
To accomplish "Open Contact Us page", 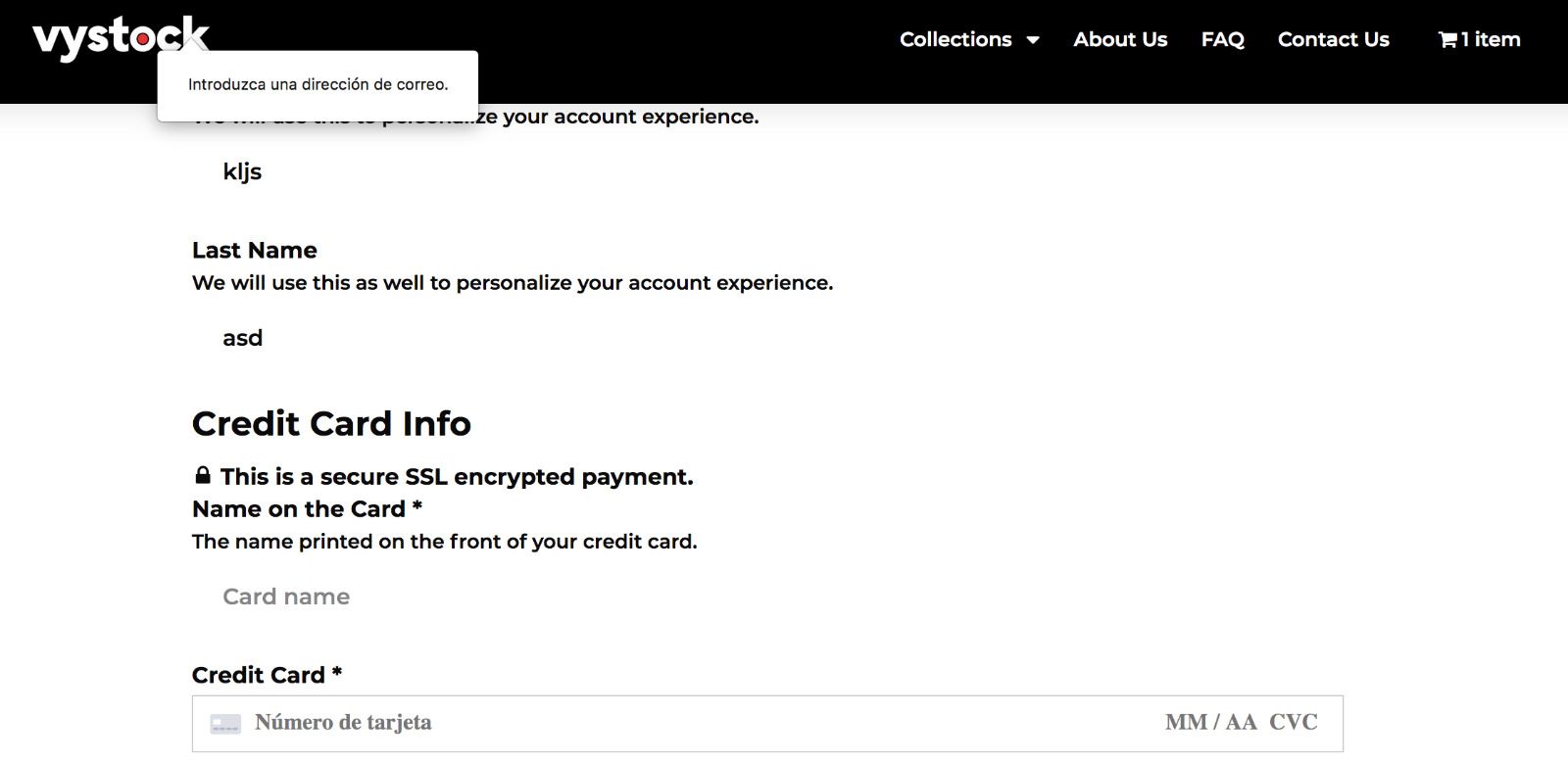I will tap(1333, 39).
